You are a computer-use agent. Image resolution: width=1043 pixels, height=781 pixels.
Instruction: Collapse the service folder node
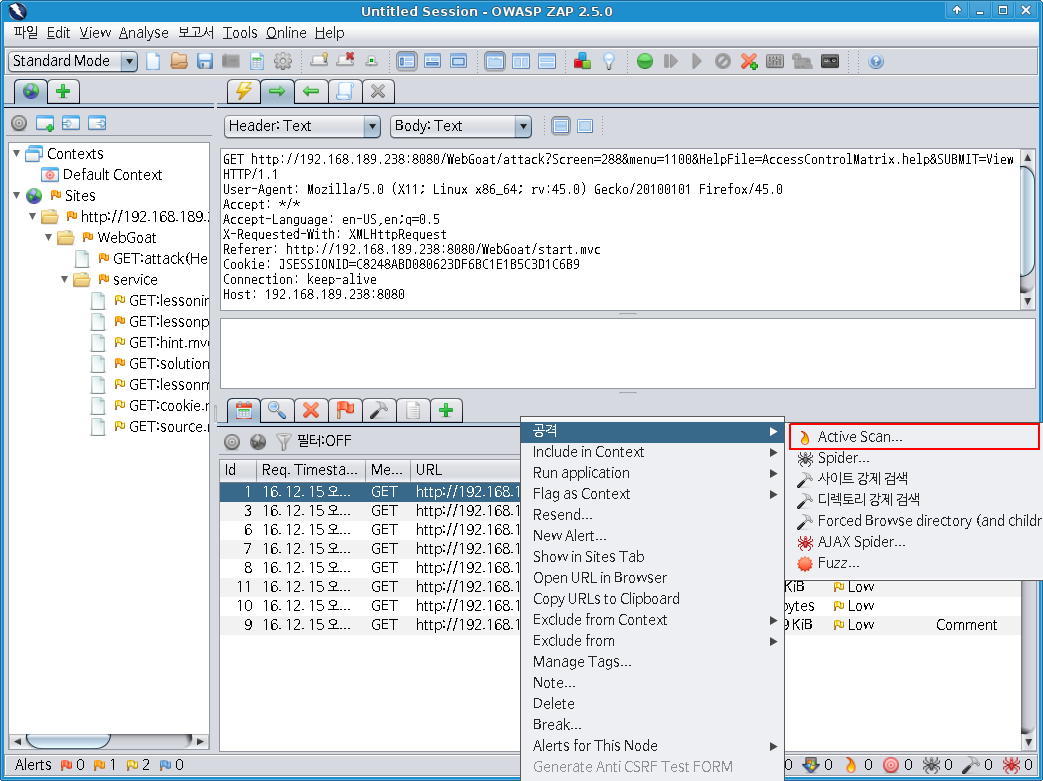[65, 279]
